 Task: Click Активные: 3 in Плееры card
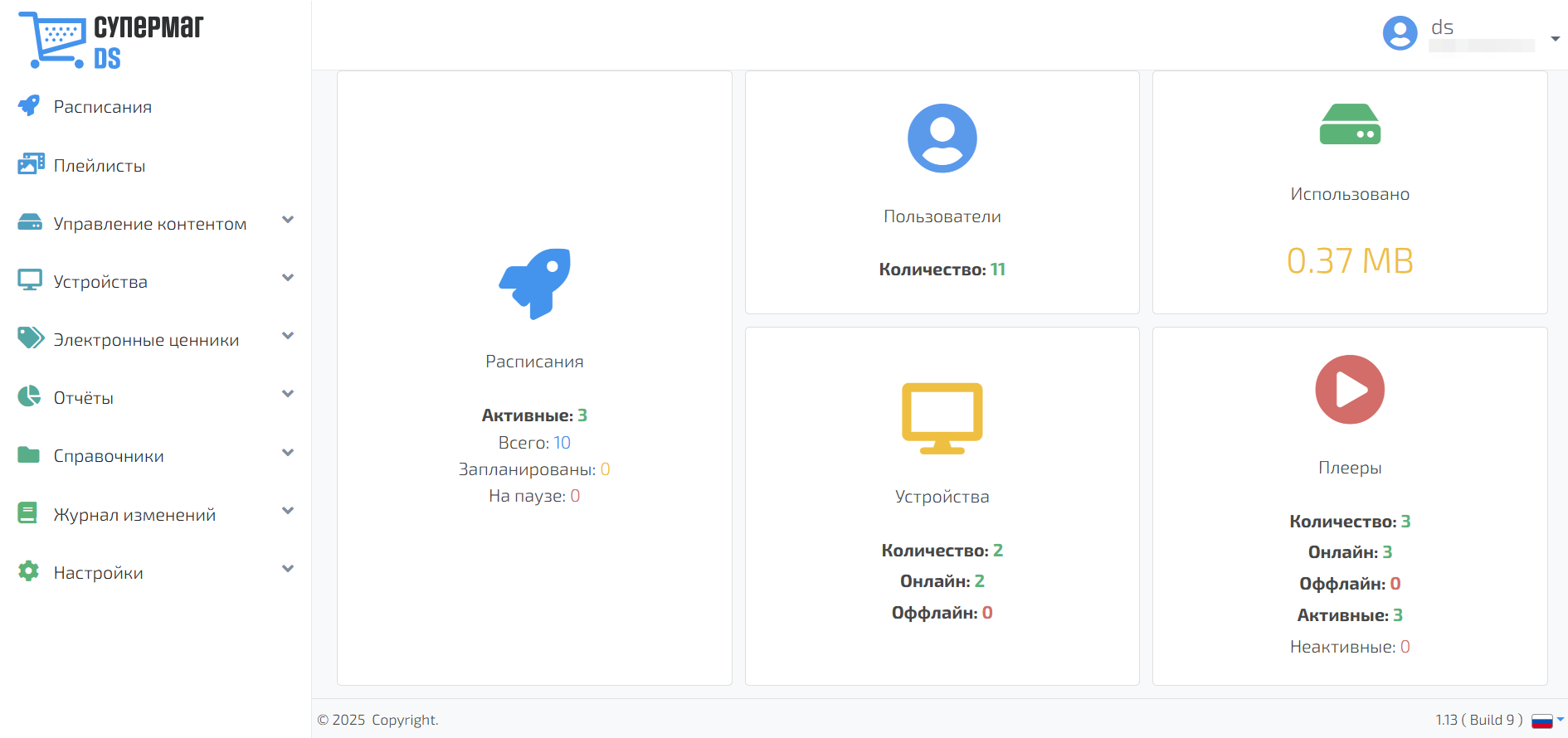point(1350,615)
